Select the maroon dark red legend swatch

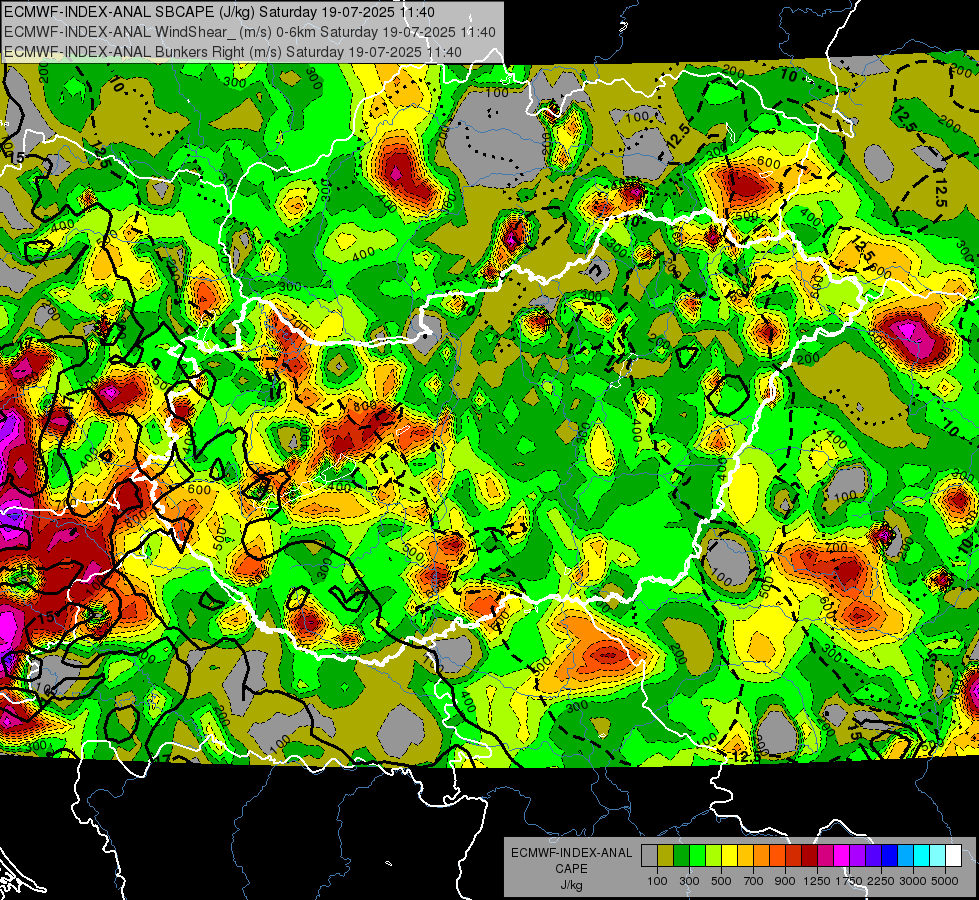point(810,856)
